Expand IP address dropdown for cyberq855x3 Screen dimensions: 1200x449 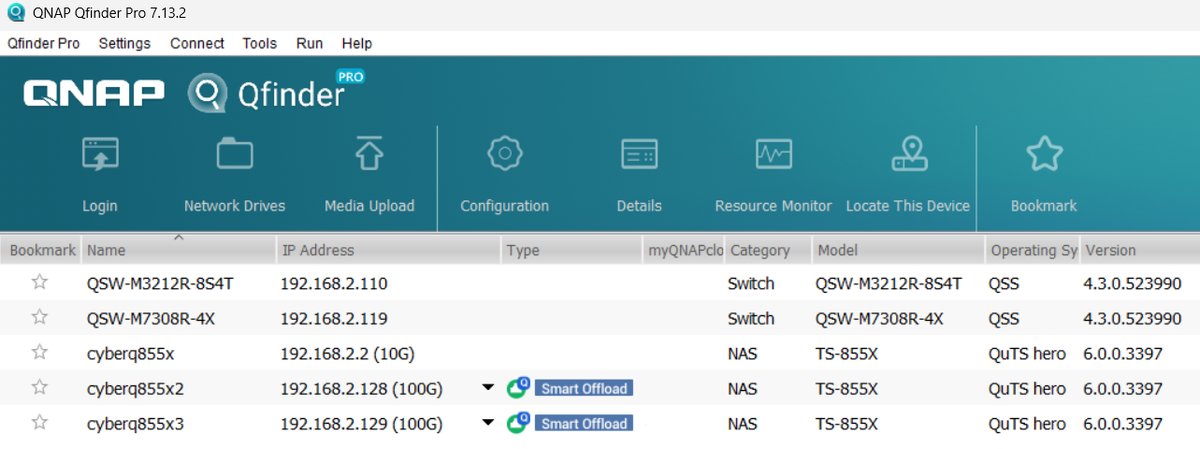pyautogui.click(x=488, y=423)
